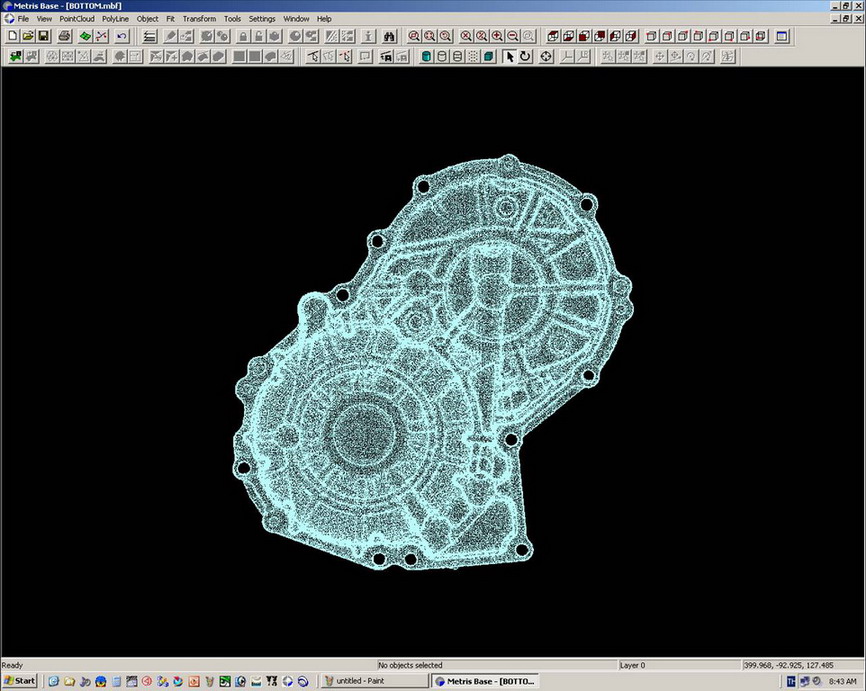Click the binoculars search icon
866x691 pixels.
(x=389, y=36)
